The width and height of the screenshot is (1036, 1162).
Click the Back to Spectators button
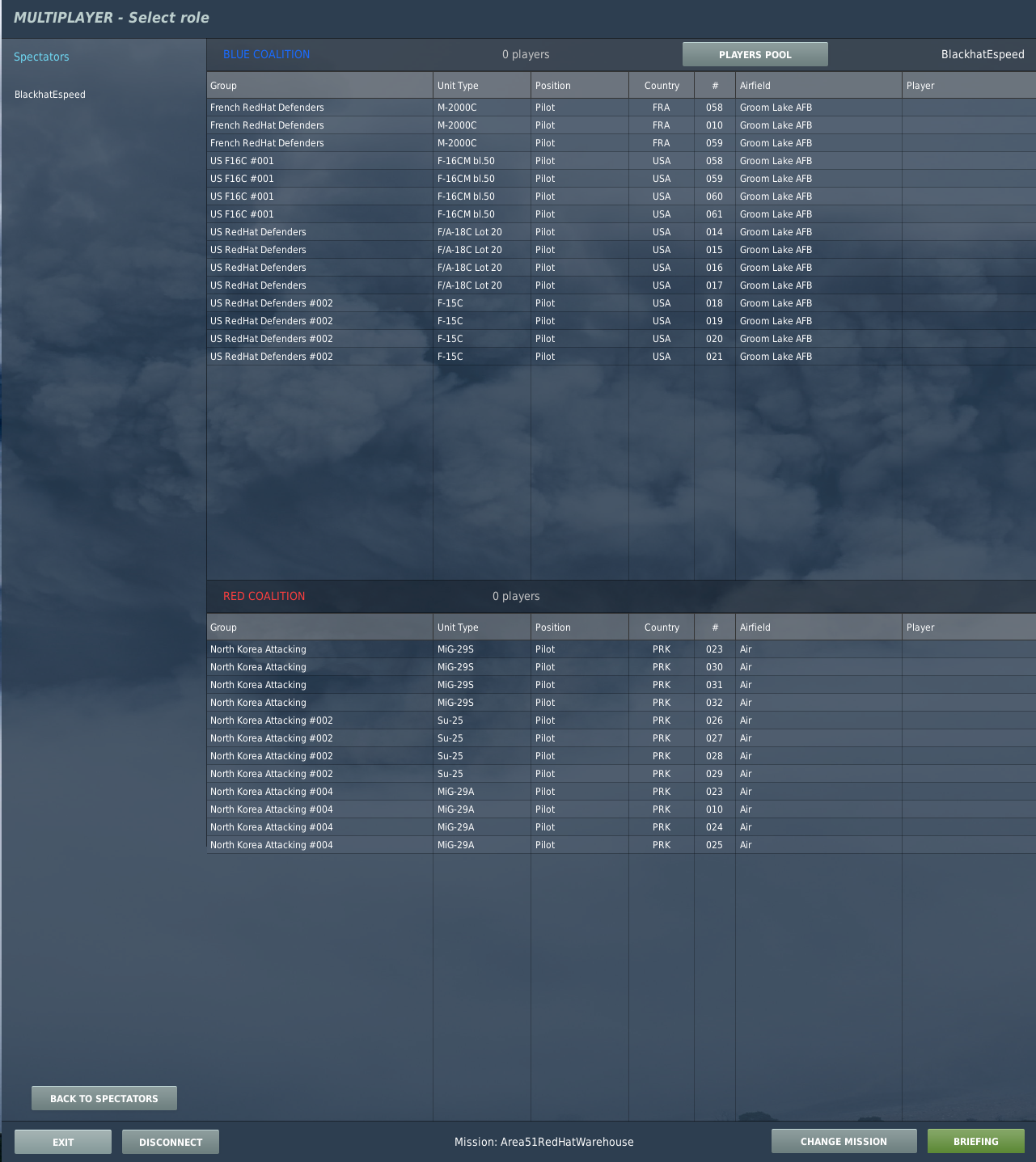click(104, 1098)
